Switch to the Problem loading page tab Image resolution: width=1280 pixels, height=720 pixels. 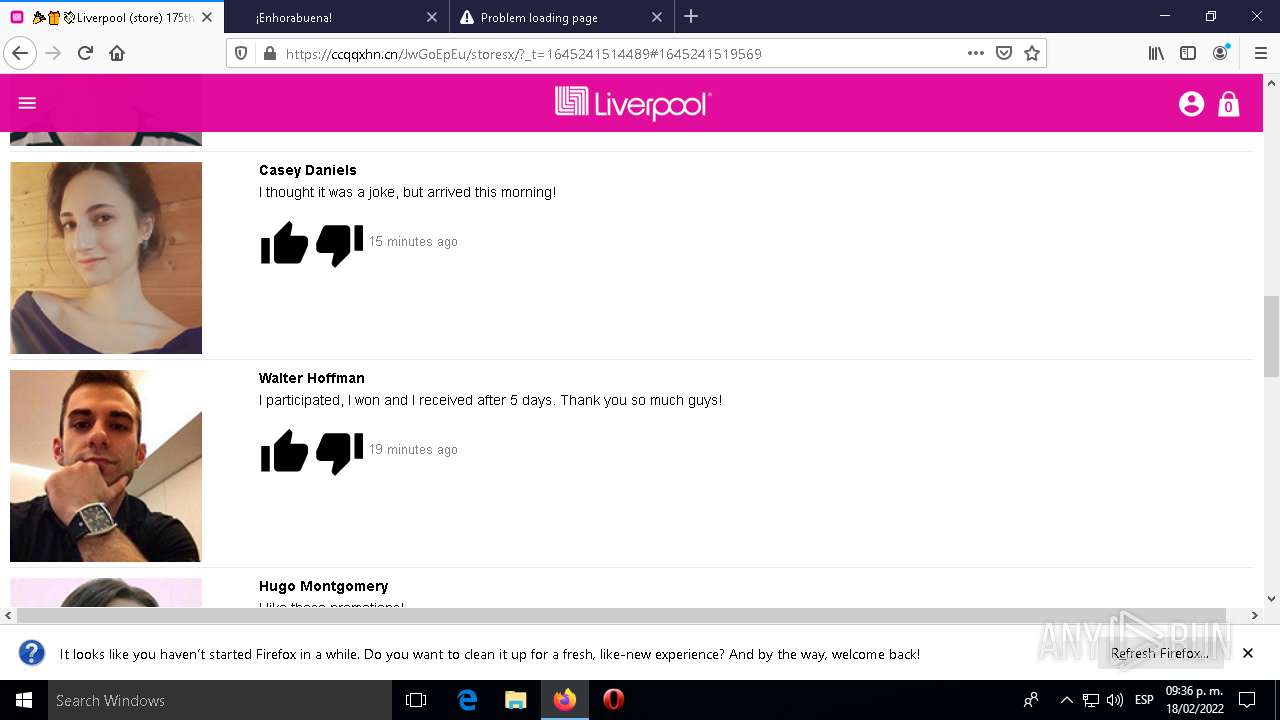click(560, 17)
